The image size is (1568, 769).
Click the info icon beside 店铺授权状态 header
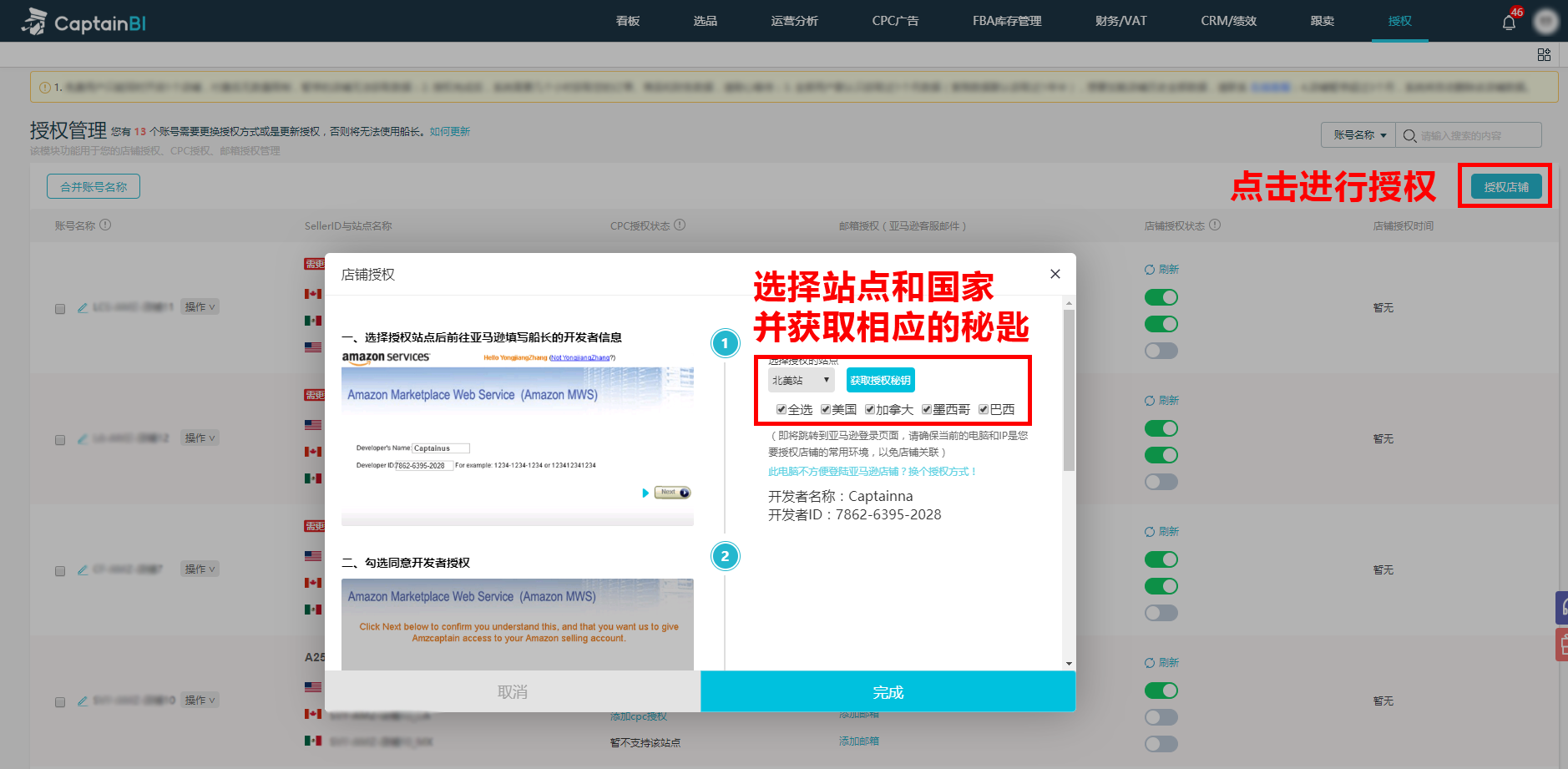coord(1215,225)
